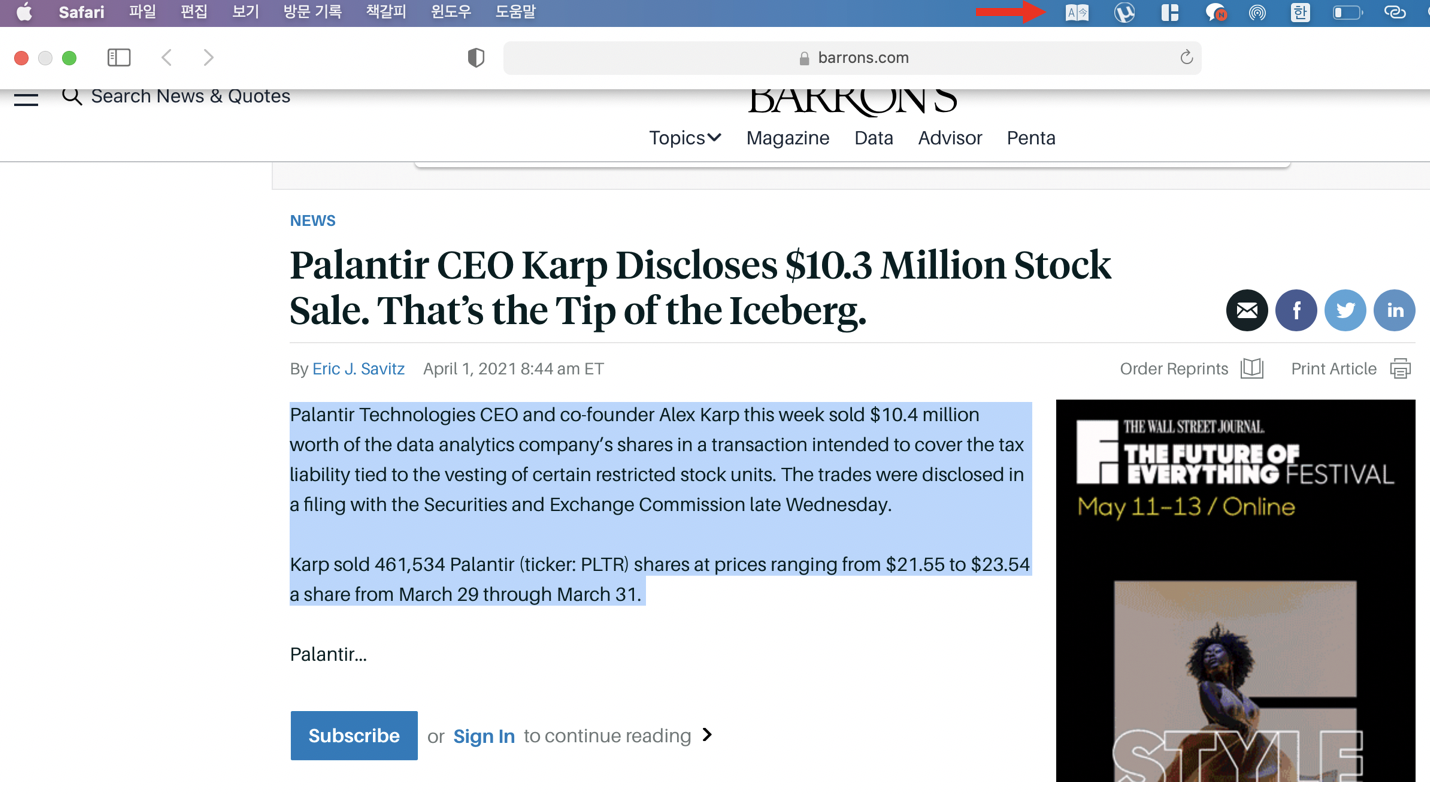Open the Advisor section
The width and height of the screenshot is (1430, 794).
[x=950, y=138]
